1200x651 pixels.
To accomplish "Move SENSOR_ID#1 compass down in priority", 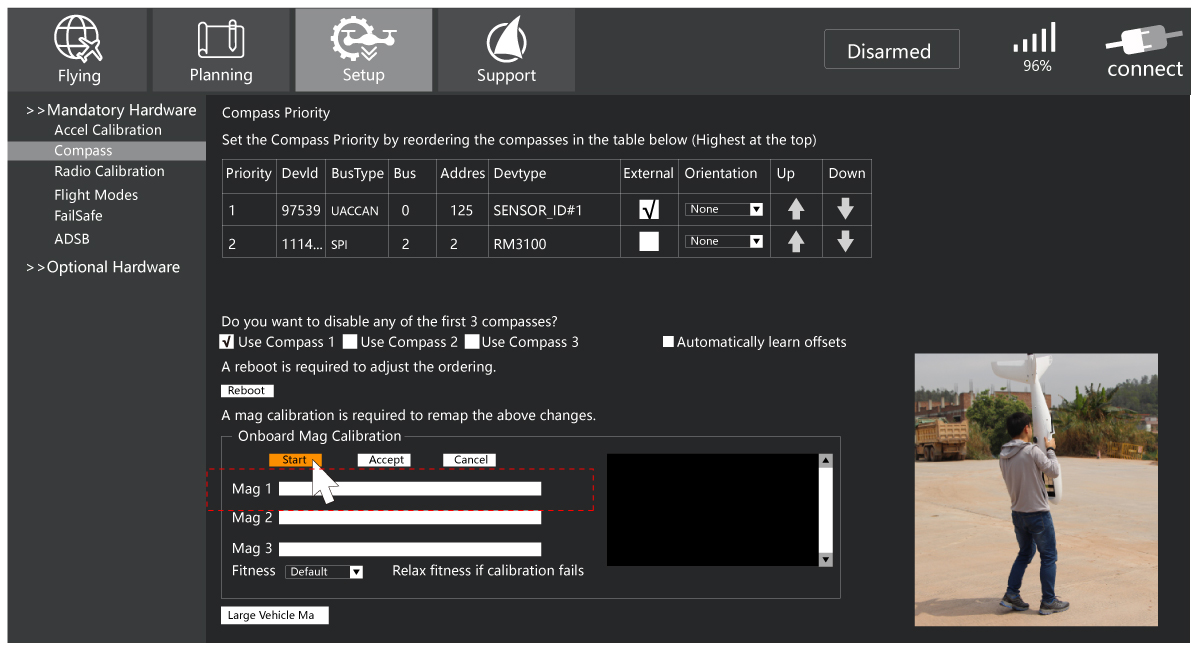I will pos(846,209).
